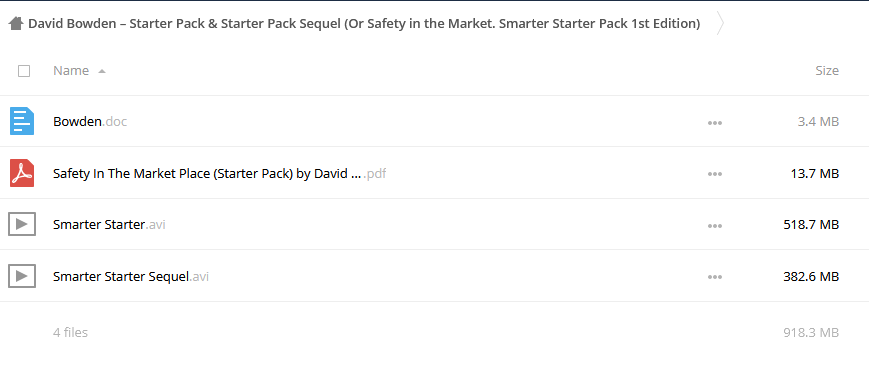Screen dimensions: 869x367
Task: Open Safety In The Market Place PDF name
Action: (x=219, y=174)
